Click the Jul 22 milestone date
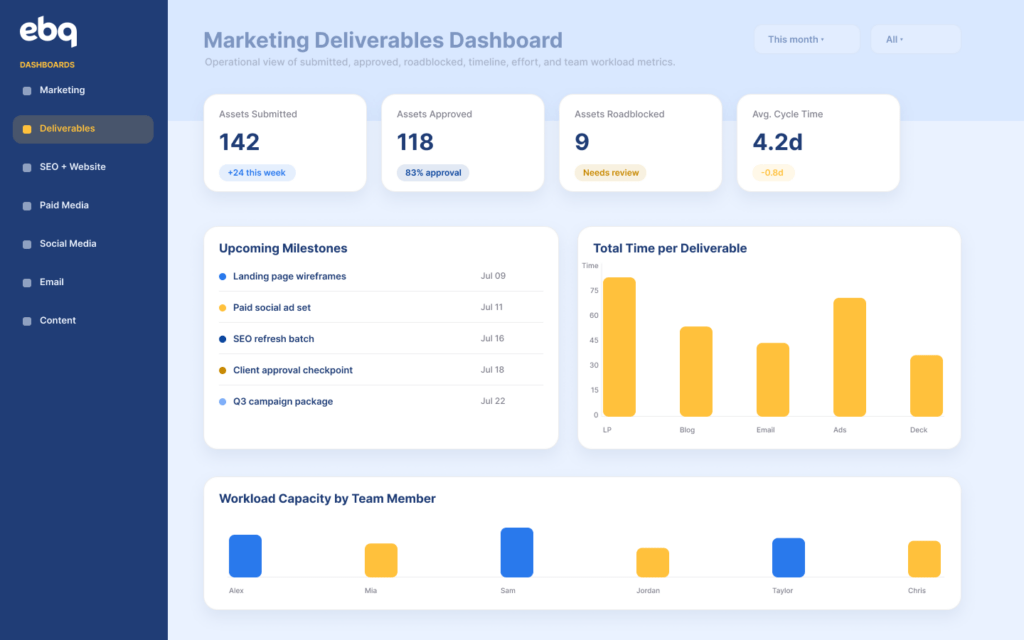The width and height of the screenshot is (1024, 640). (493, 401)
